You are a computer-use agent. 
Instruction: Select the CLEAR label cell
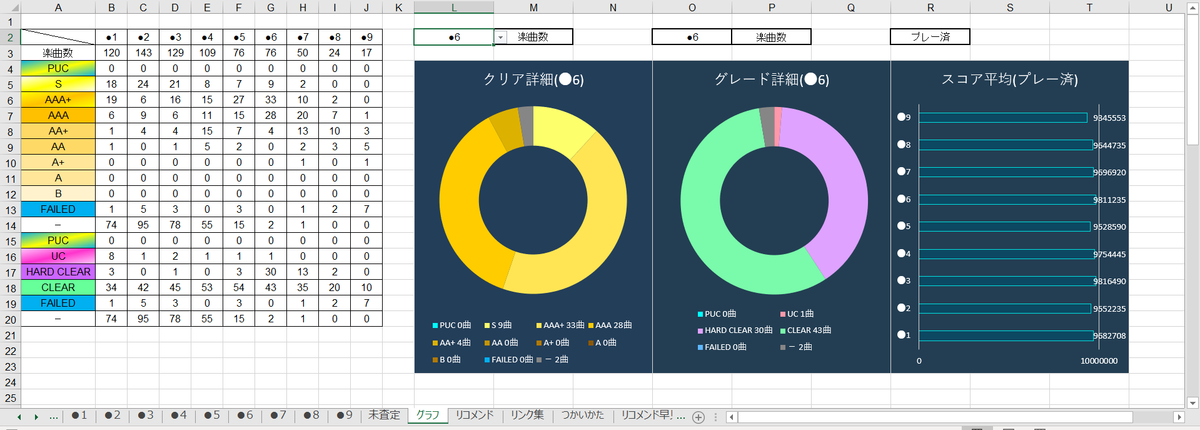[x=58, y=287]
